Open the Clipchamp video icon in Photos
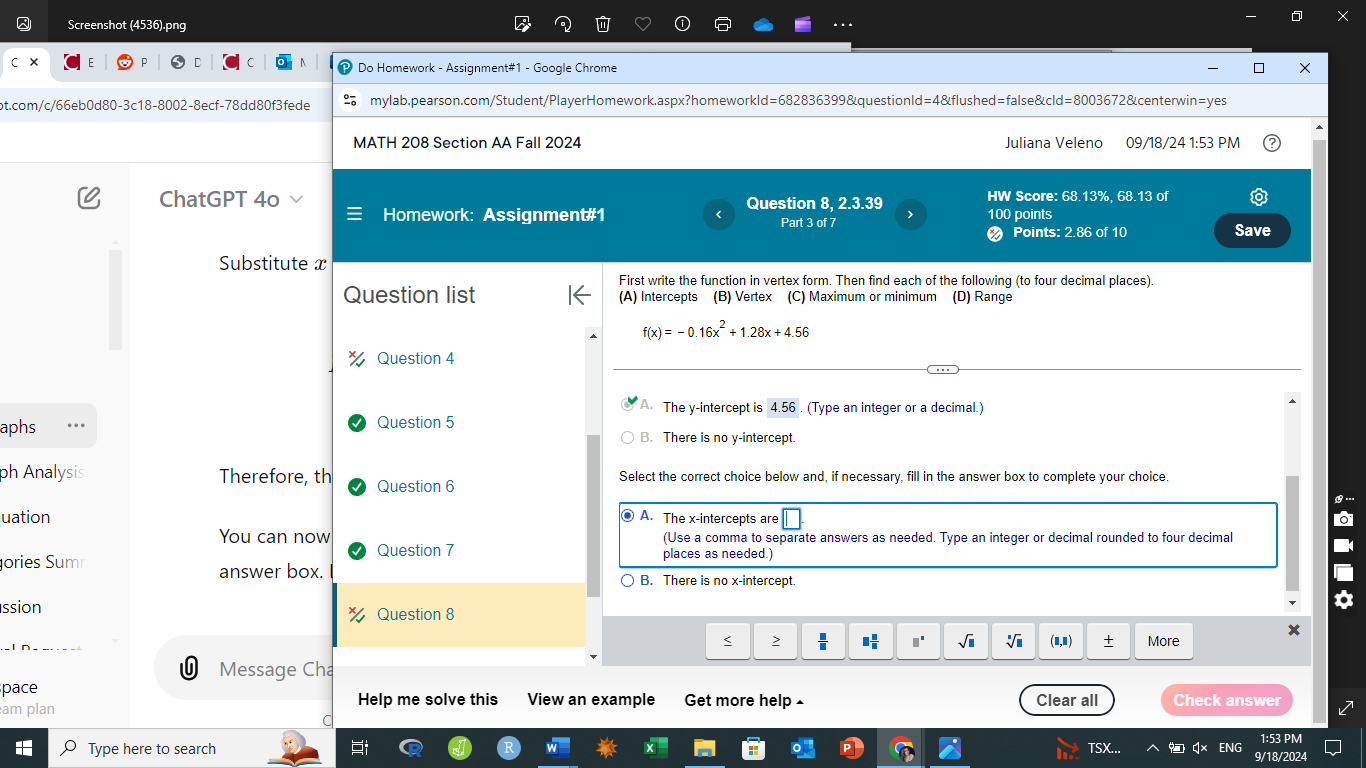The image size is (1366, 768). pos(803,25)
